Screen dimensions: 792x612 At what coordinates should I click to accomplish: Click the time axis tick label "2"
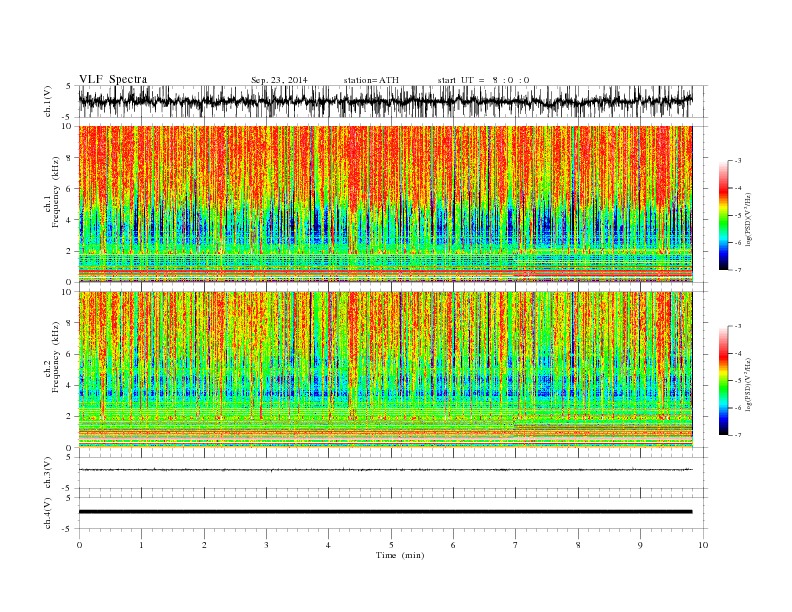[204, 545]
